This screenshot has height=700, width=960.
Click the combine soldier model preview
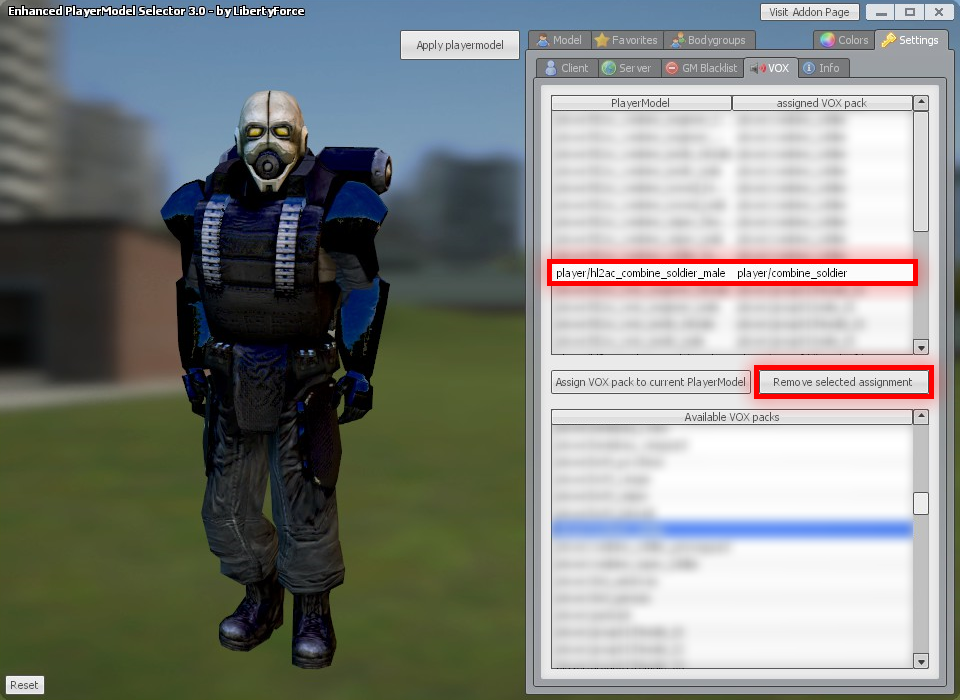(277, 380)
